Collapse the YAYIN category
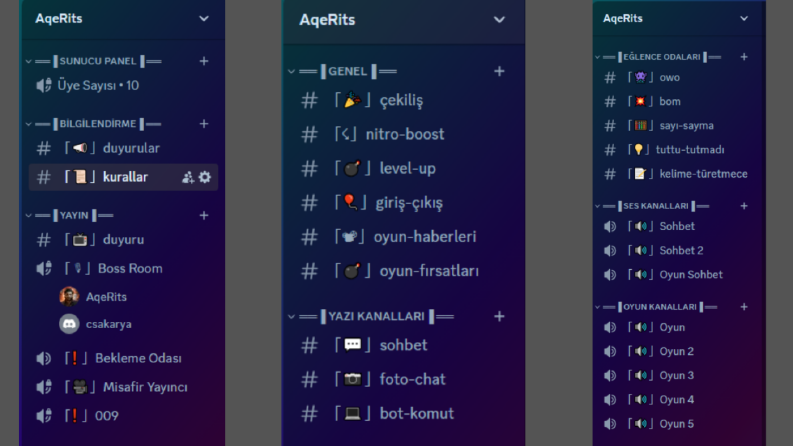 [28, 215]
